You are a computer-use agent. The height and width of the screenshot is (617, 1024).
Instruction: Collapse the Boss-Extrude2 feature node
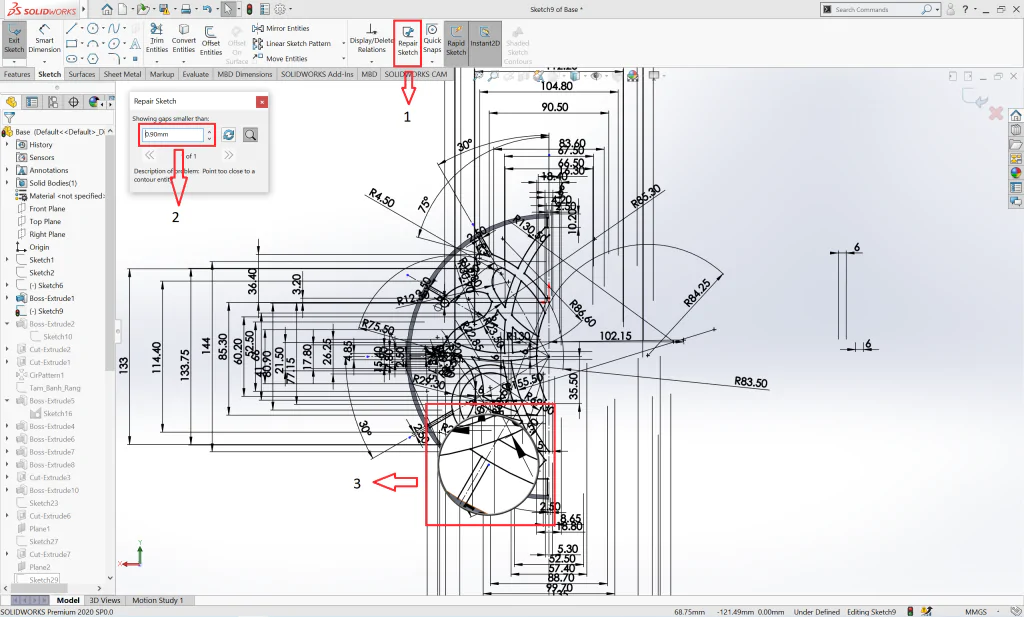(7, 323)
